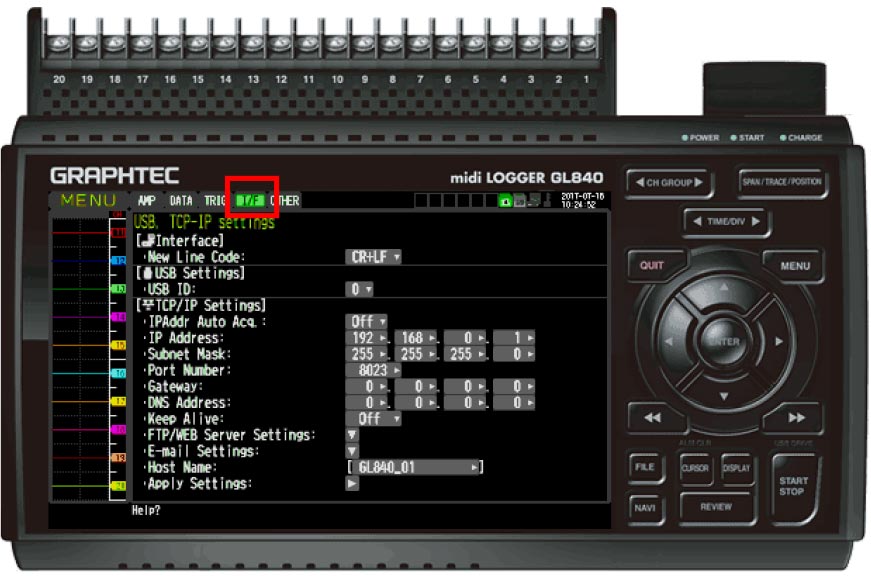The image size is (871, 576).
Task: Open the OTHER menu tab
Action: (285, 201)
